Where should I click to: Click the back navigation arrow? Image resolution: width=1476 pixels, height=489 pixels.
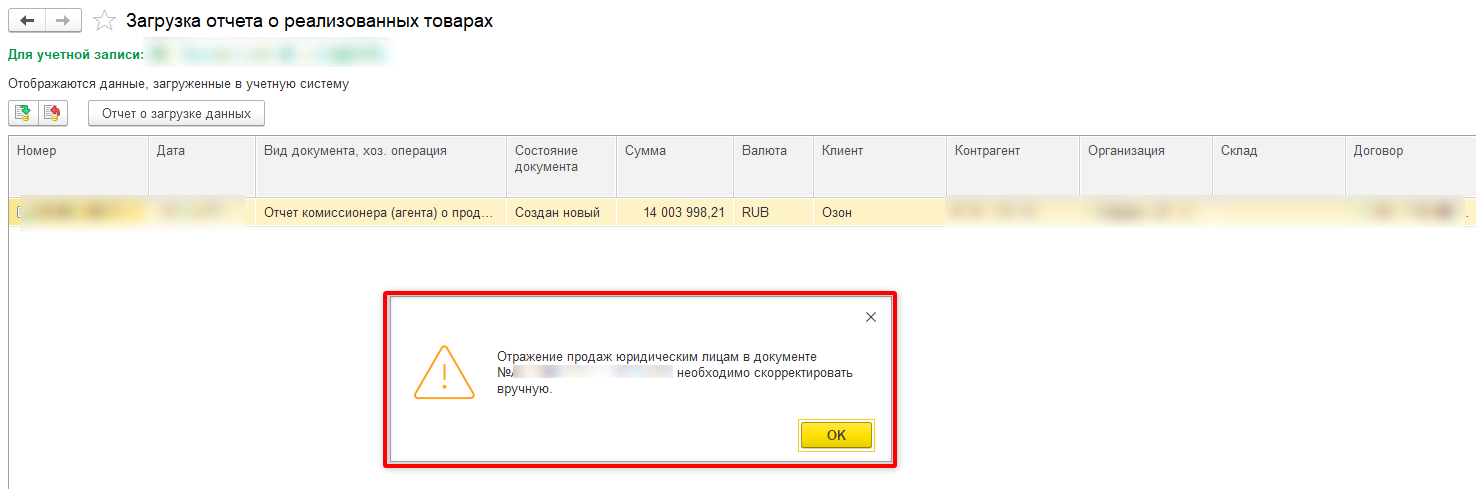27,21
